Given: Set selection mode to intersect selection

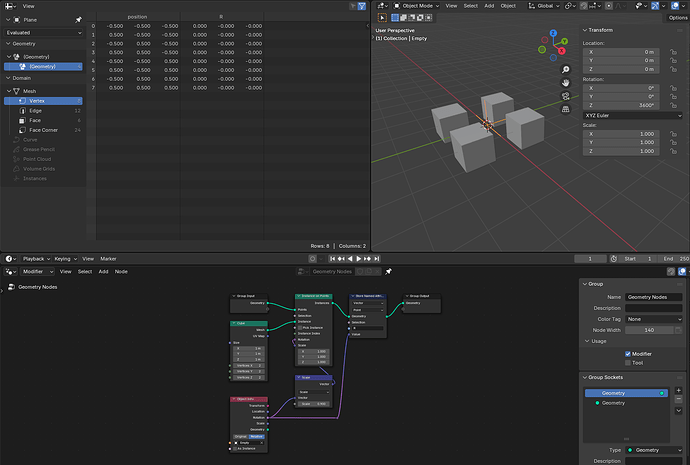Looking at the screenshot, I should [x=429, y=18].
